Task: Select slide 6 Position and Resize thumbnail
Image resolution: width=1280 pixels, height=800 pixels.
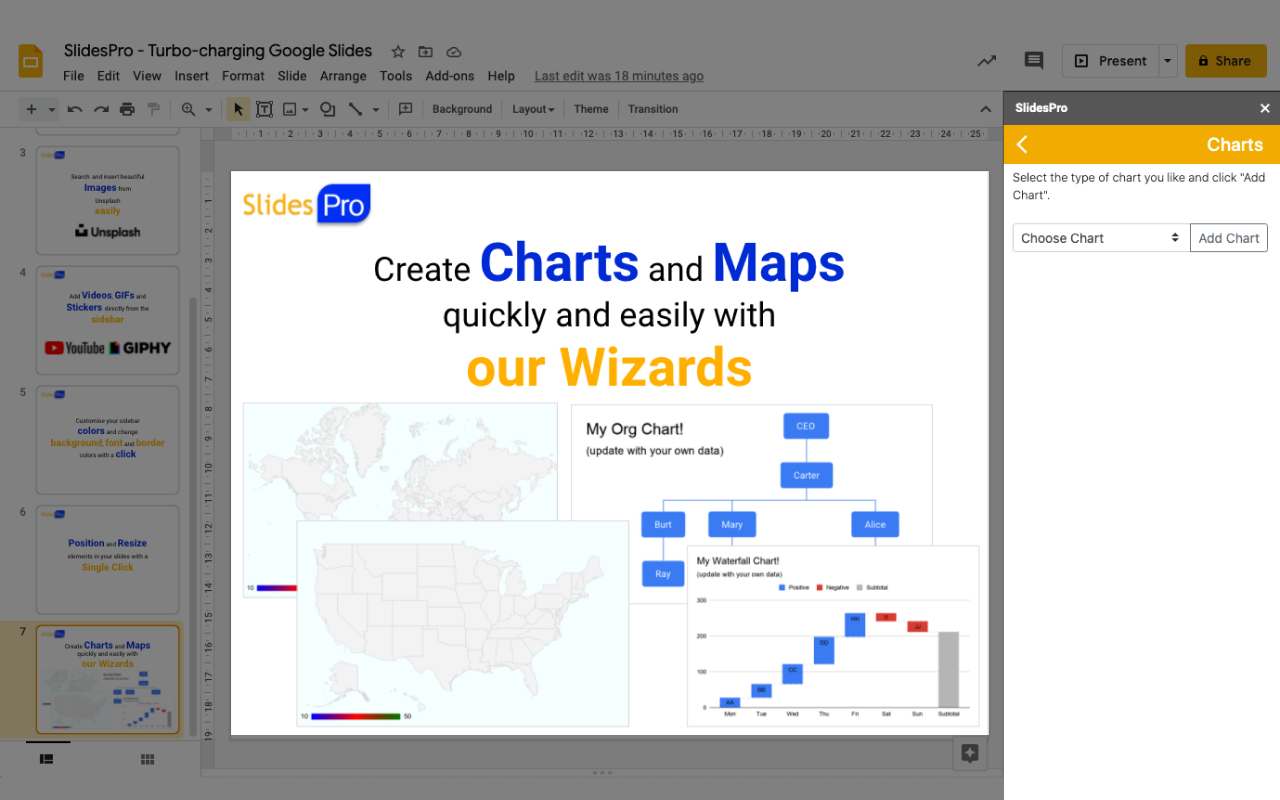Action: click(x=108, y=560)
